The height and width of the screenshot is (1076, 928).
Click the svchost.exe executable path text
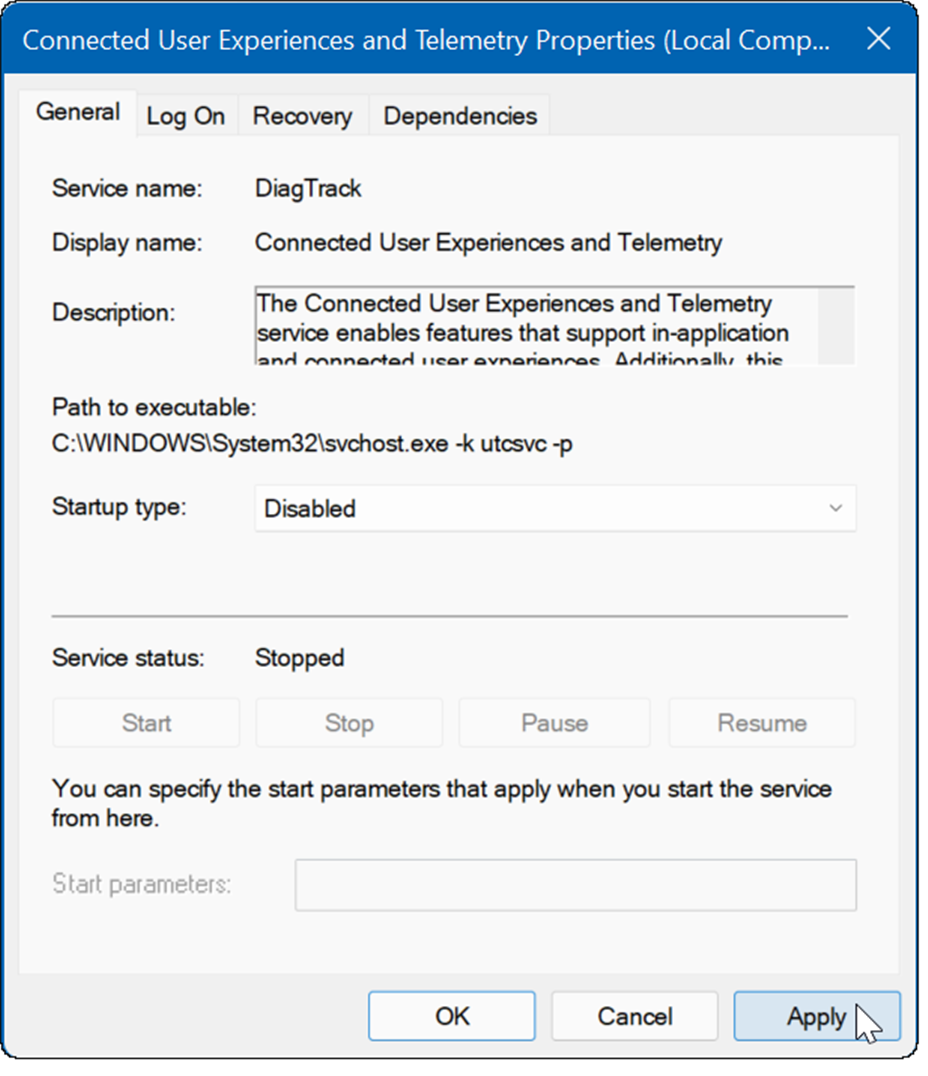pyautogui.click(x=312, y=443)
